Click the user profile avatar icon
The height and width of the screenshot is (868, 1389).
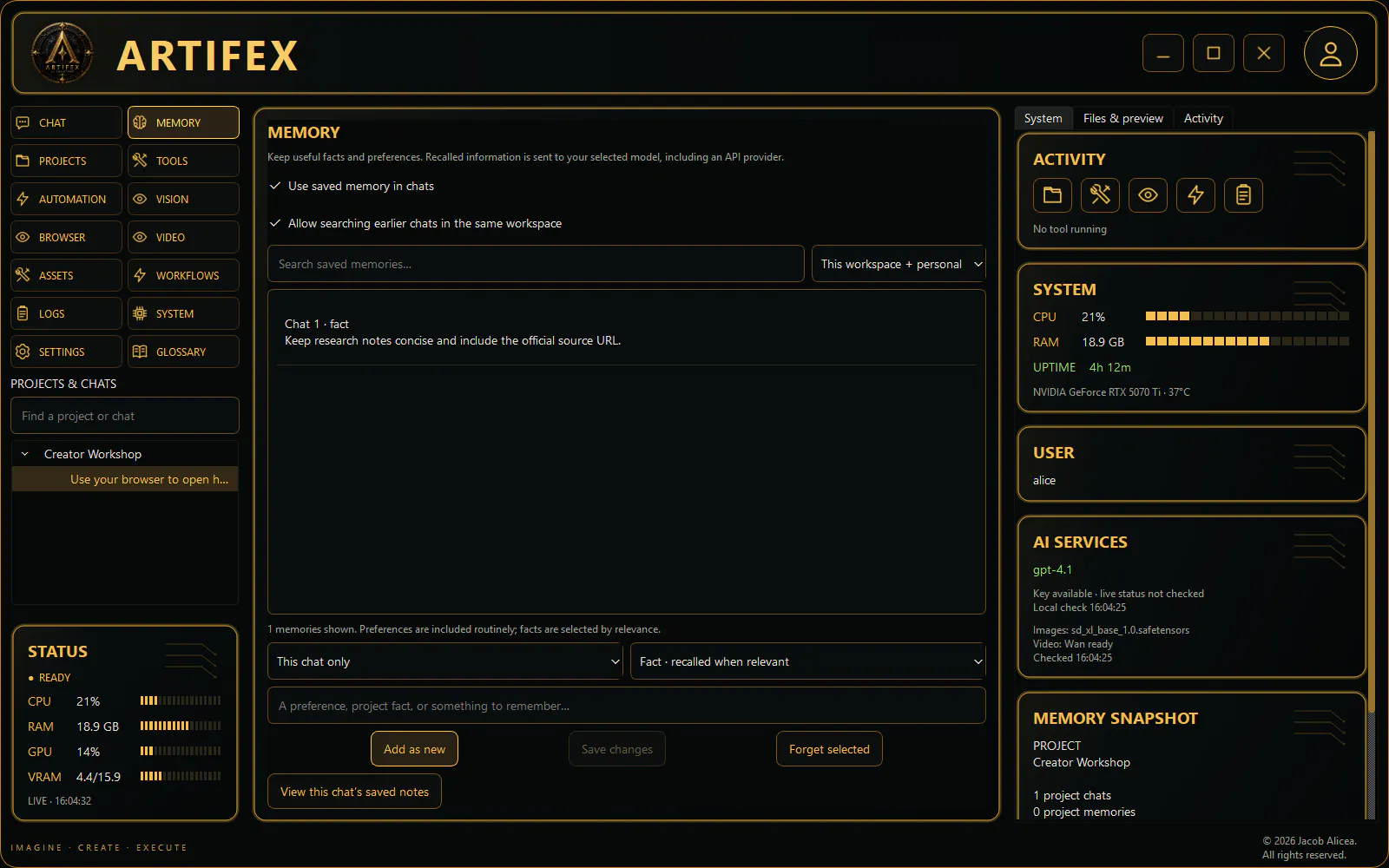[1330, 53]
